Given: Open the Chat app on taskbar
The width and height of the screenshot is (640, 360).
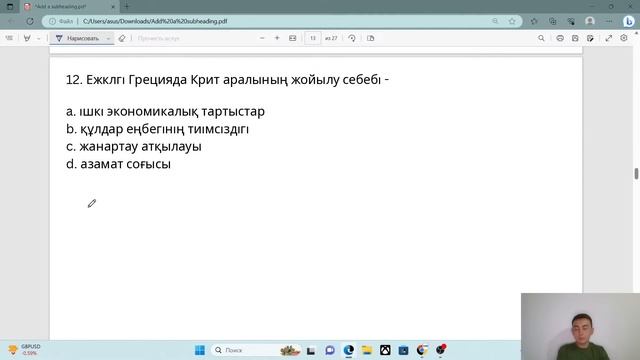Looking at the screenshot, I should (x=330, y=350).
